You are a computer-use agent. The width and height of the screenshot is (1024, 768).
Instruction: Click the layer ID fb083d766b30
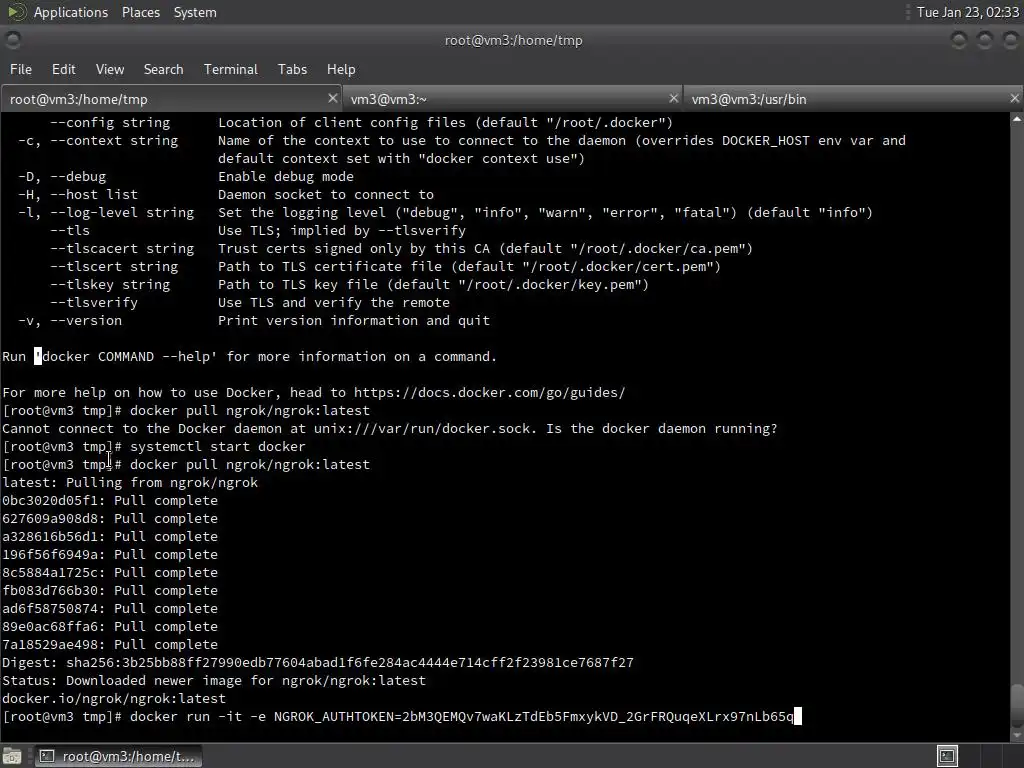(x=50, y=590)
